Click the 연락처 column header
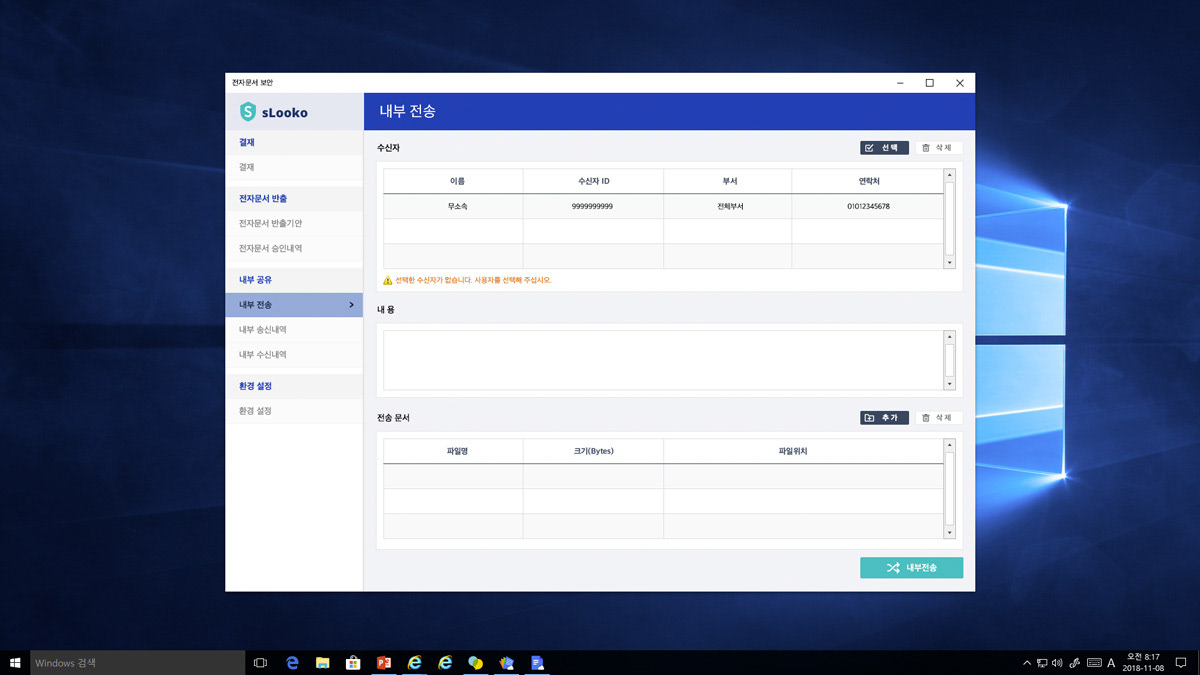The image size is (1200, 675). point(868,181)
